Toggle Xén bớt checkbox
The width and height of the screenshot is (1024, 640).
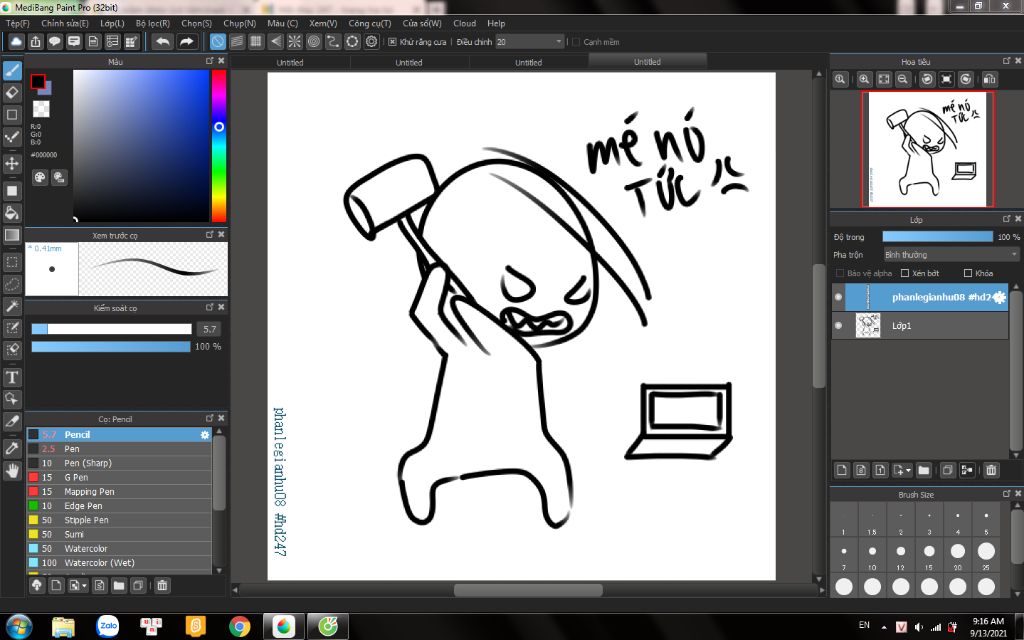click(x=904, y=273)
